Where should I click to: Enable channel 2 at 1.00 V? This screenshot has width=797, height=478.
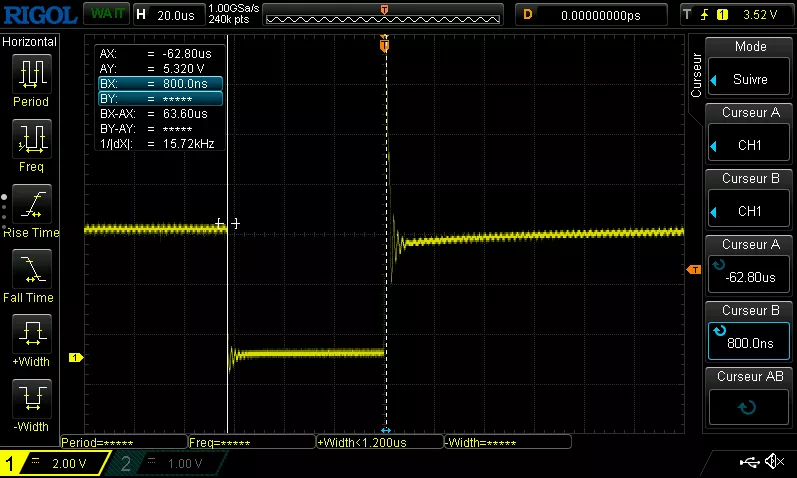pyautogui.click(x=170, y=463)
